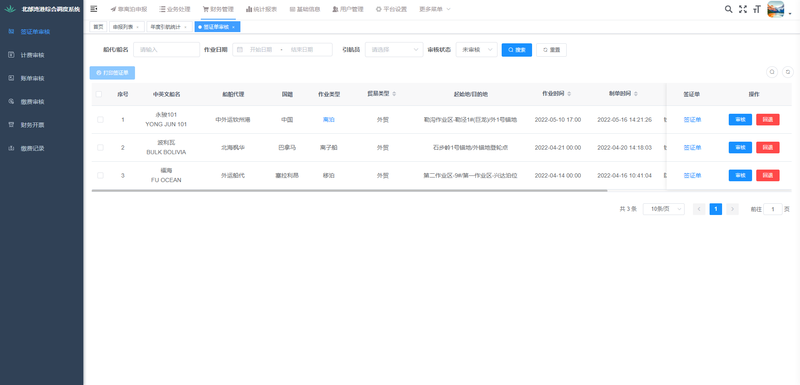Viewport: 800px width, 385px height.
Task: Check the row checkbox for YONG JUN 101
Action: (x=100, y=119)
